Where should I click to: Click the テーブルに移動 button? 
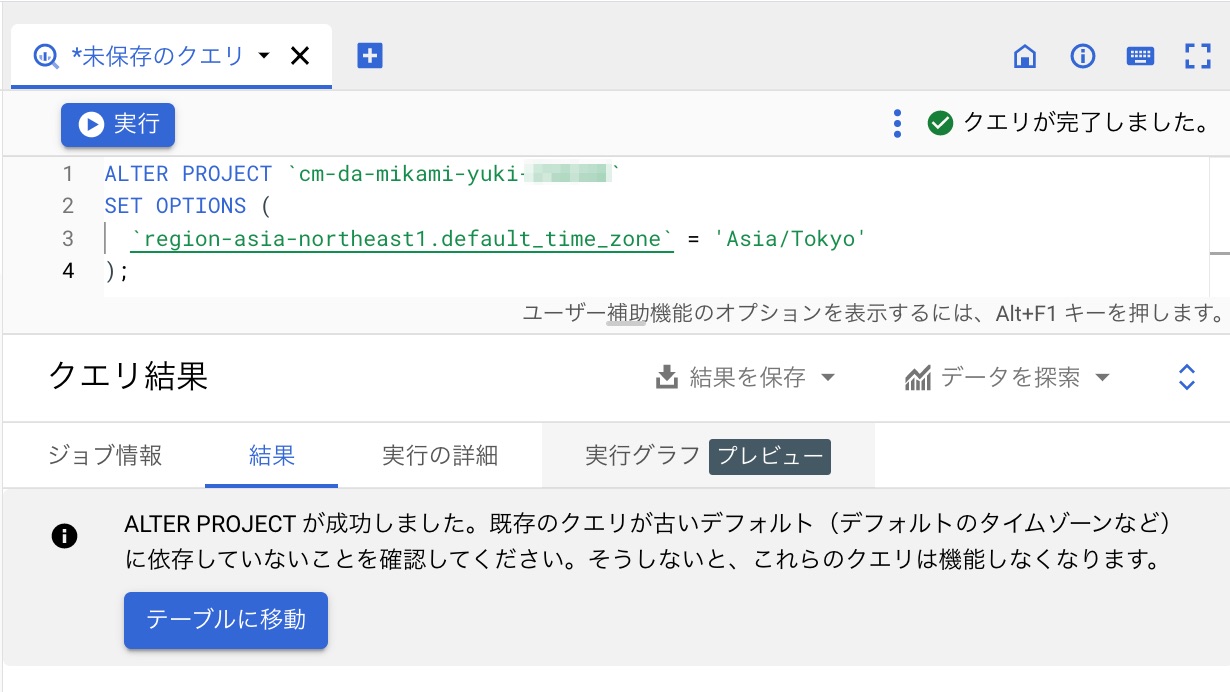[225, 620]
